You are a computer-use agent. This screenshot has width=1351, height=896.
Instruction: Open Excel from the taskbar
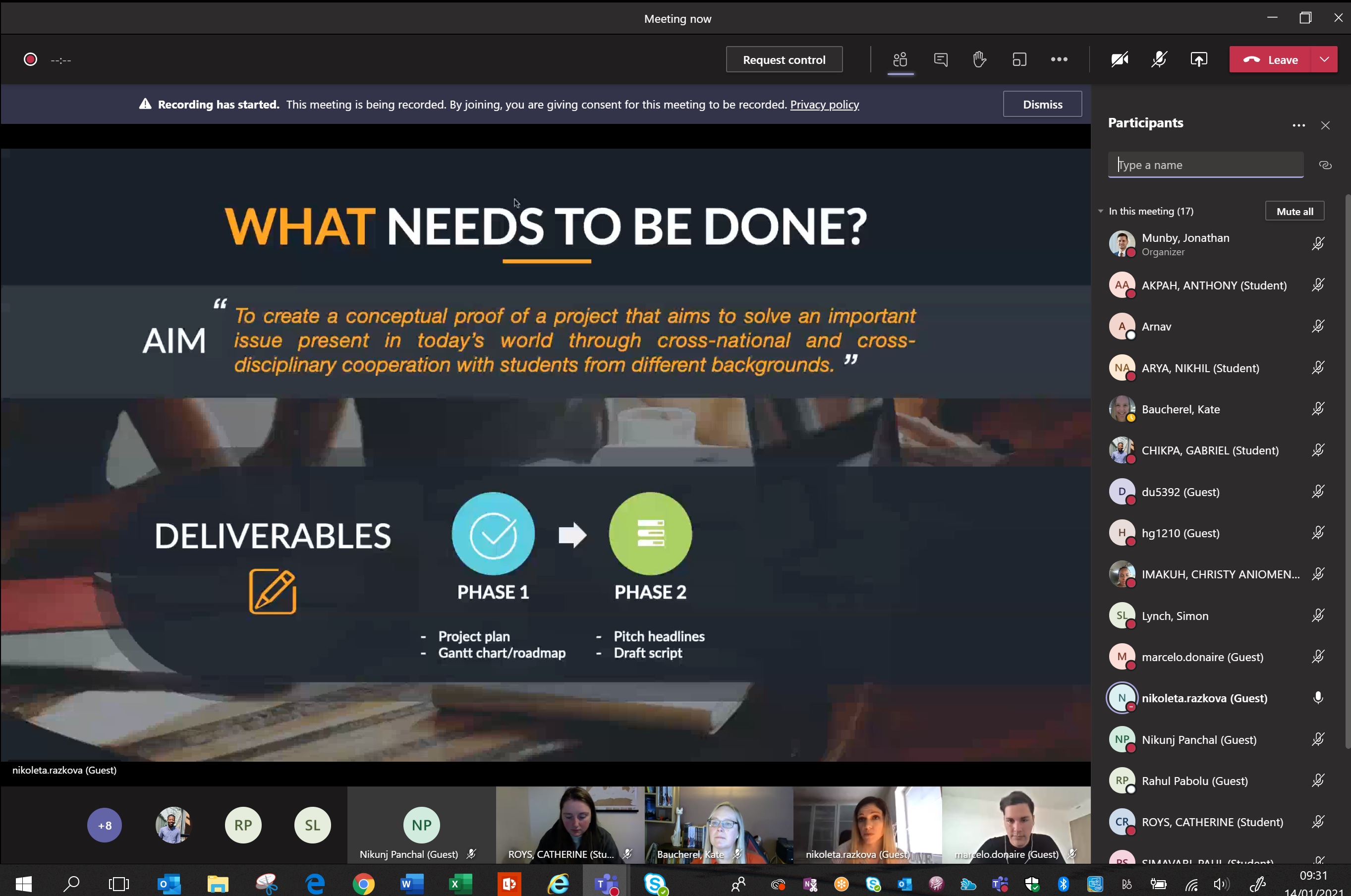tap(460, 884)
